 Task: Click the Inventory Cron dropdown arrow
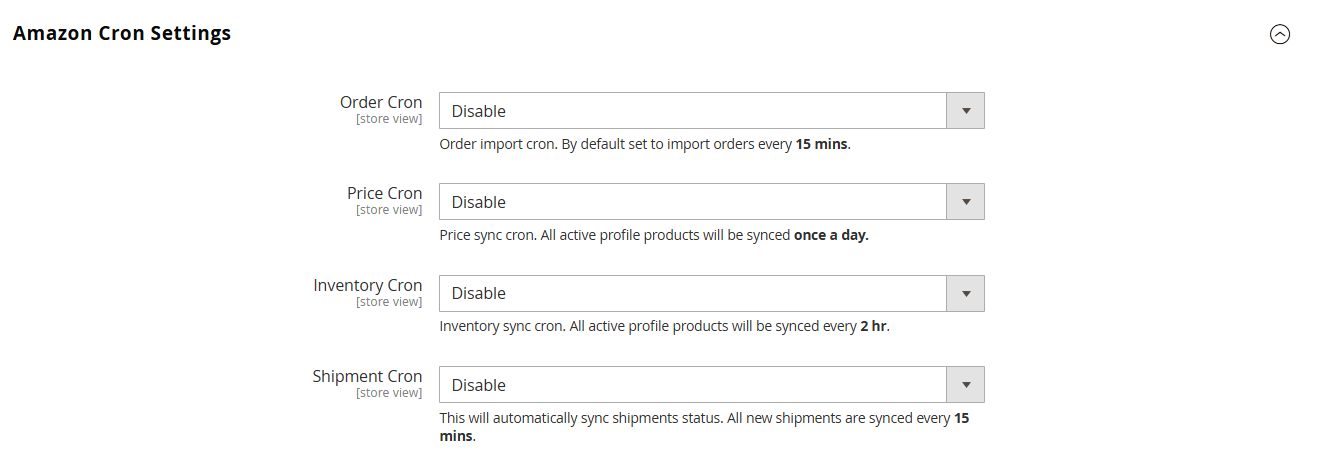point(965,293)
